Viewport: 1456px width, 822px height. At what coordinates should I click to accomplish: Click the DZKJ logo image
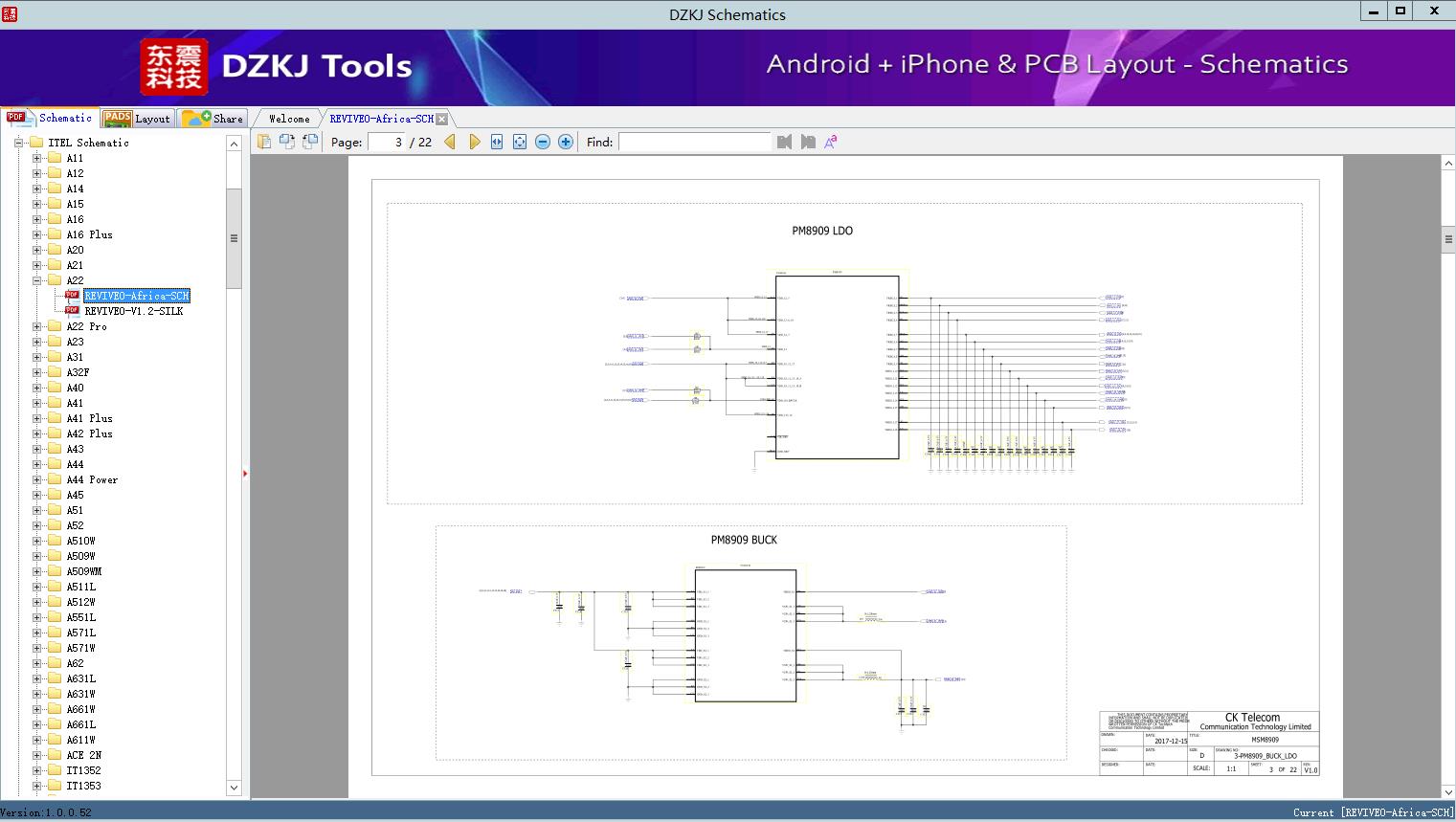174,67
